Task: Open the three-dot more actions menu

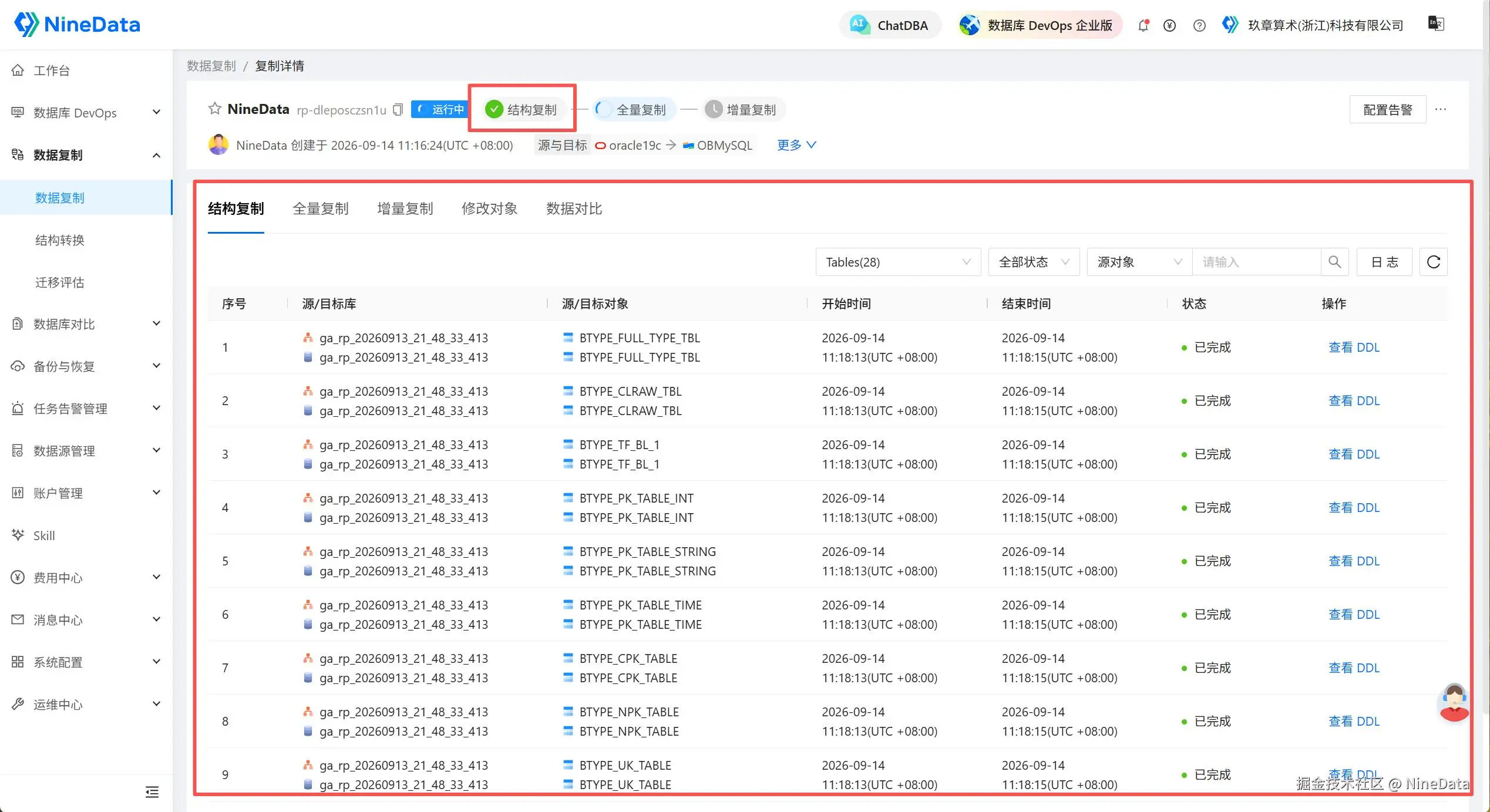Action: pyautogui.click(x=1440, y=109)
